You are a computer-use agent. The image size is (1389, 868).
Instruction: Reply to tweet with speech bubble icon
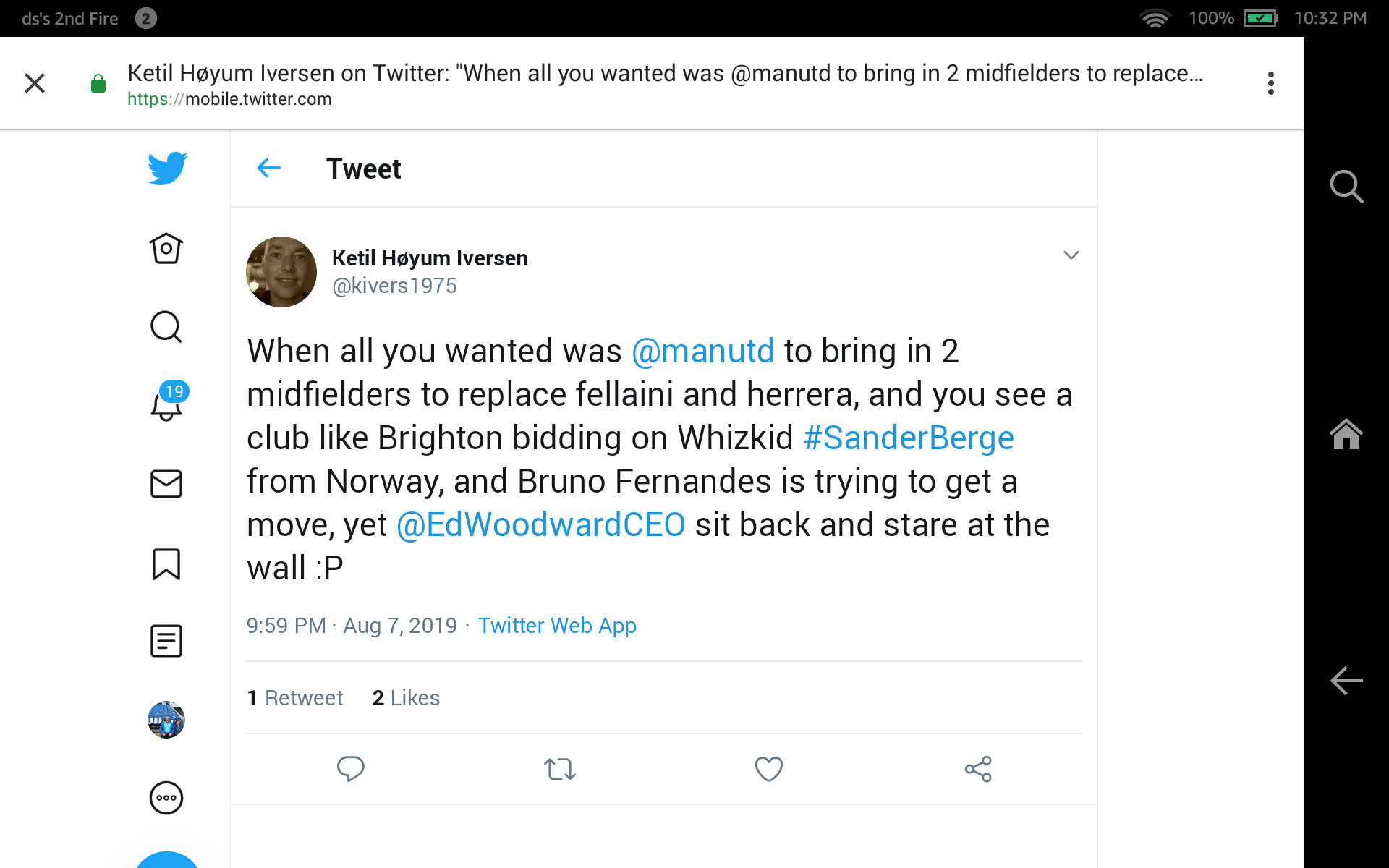[x=351, y=769]
